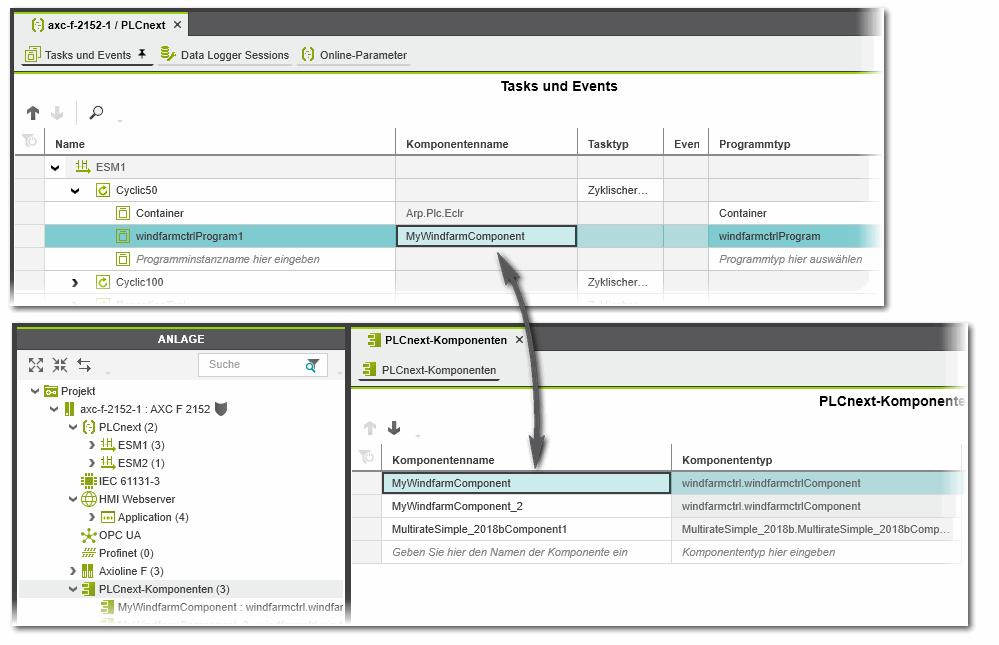
Task: Select OPC UA in the project tree
Action: click(119, 535)
